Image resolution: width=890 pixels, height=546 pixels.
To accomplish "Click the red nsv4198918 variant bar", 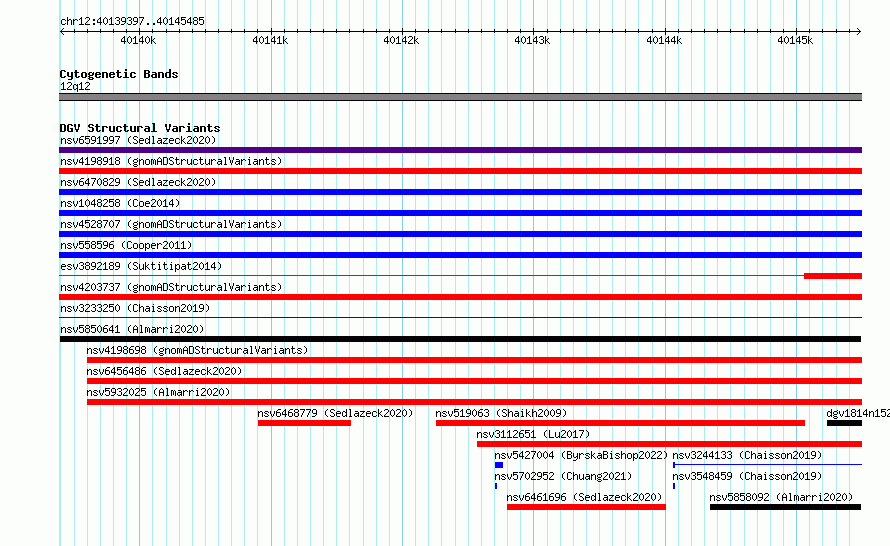I will pos(460,171).
